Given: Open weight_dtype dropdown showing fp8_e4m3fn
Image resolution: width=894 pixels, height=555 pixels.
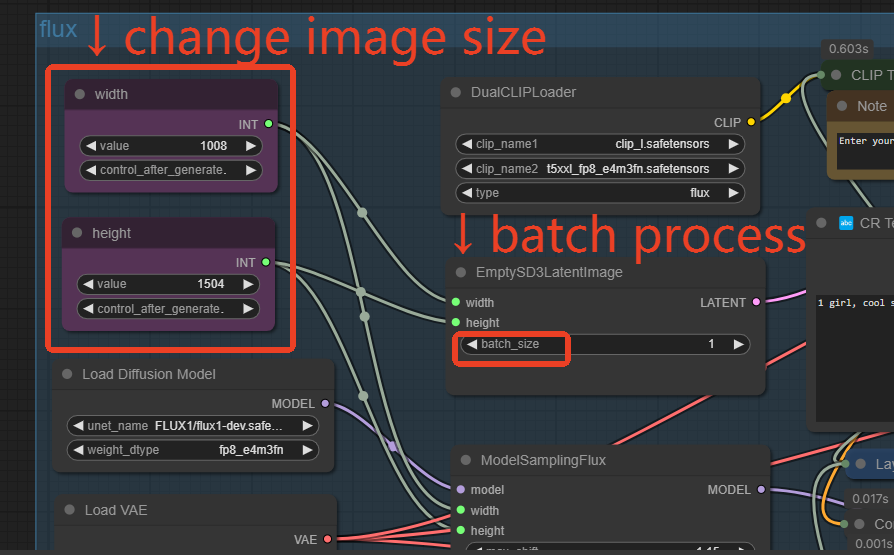Looking at the screenshot, I should (x=193, y=450).
